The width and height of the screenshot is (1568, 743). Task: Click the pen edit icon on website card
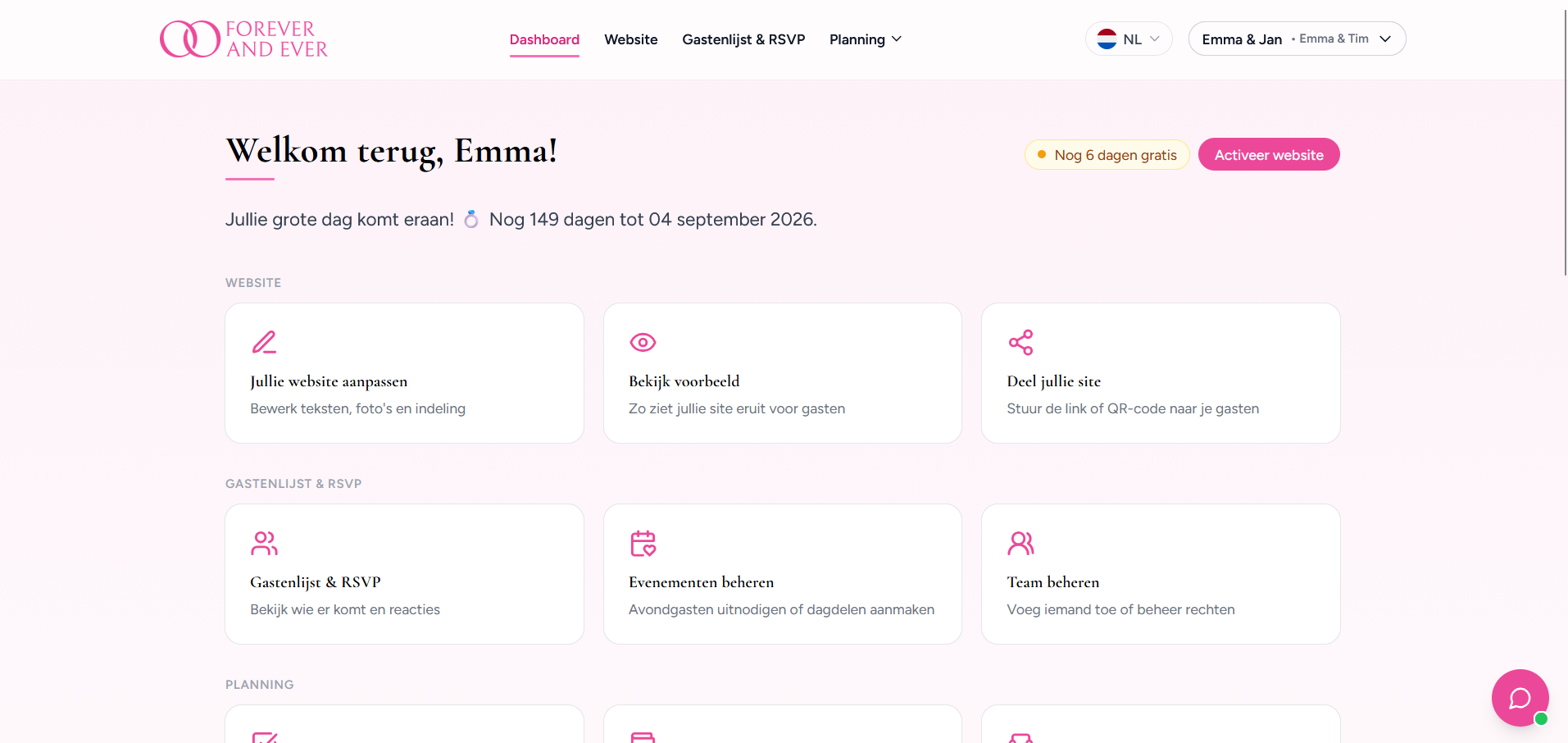point(263,342)
